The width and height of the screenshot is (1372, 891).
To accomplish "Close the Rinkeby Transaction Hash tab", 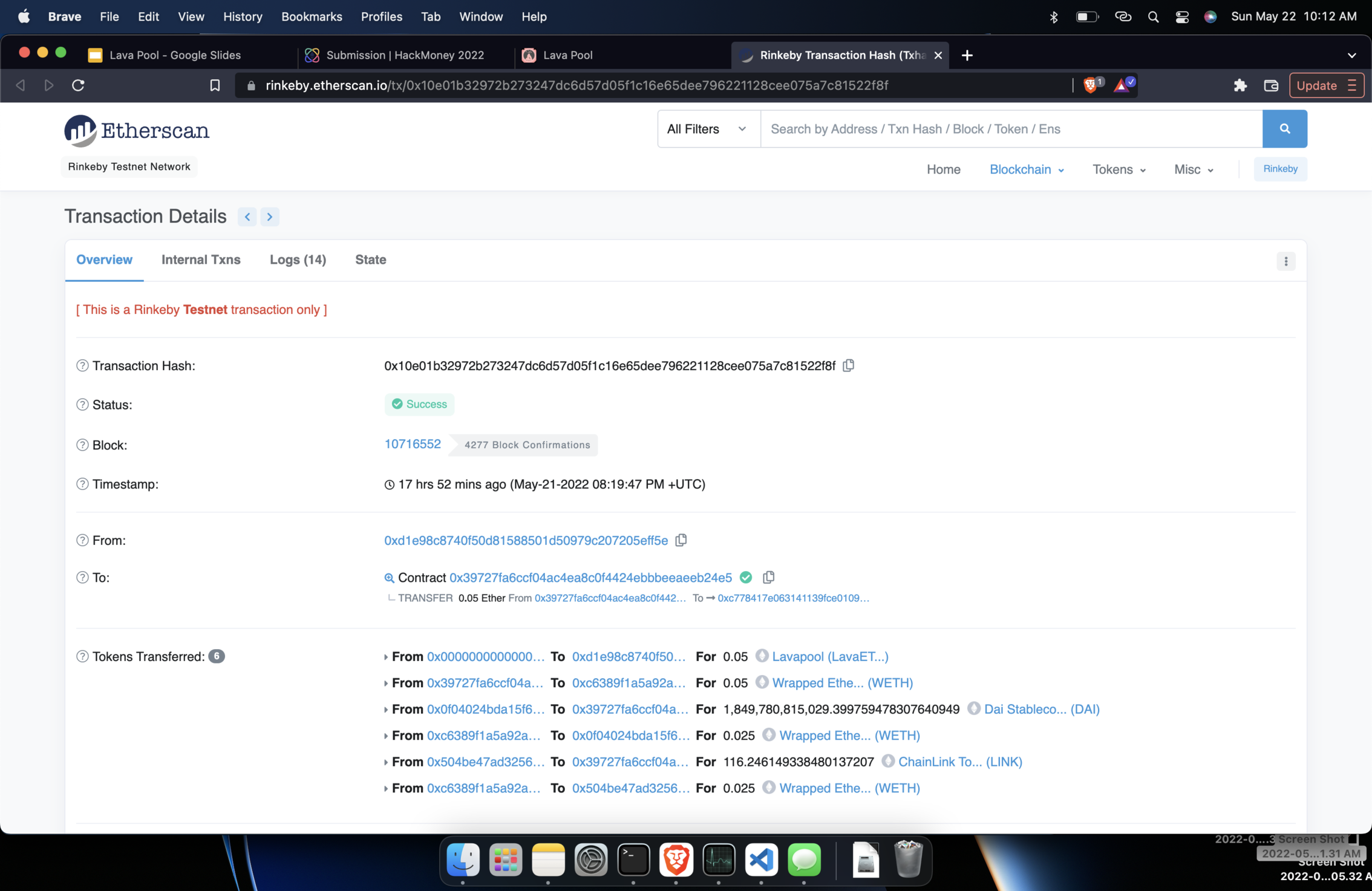I will click(x=938, y=55).
